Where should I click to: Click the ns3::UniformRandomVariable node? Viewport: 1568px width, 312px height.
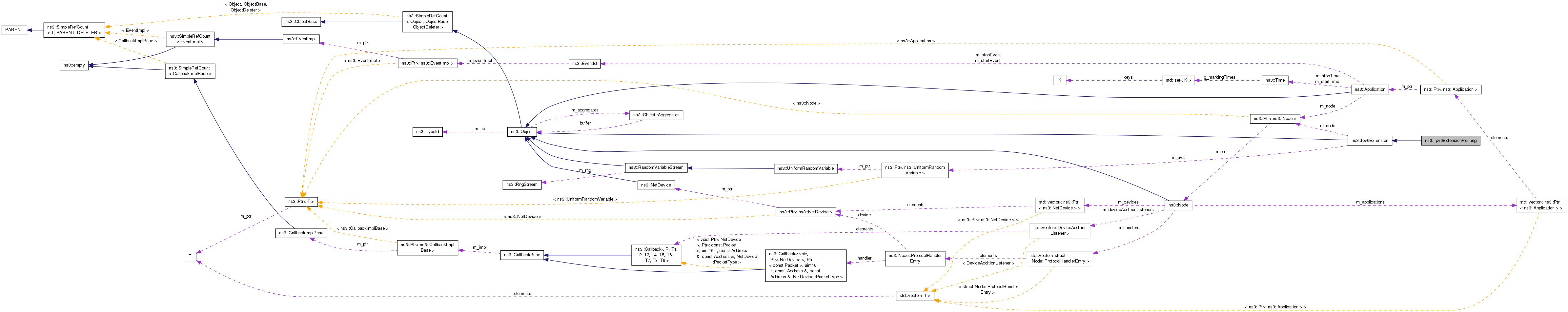[x=805, y=168]
